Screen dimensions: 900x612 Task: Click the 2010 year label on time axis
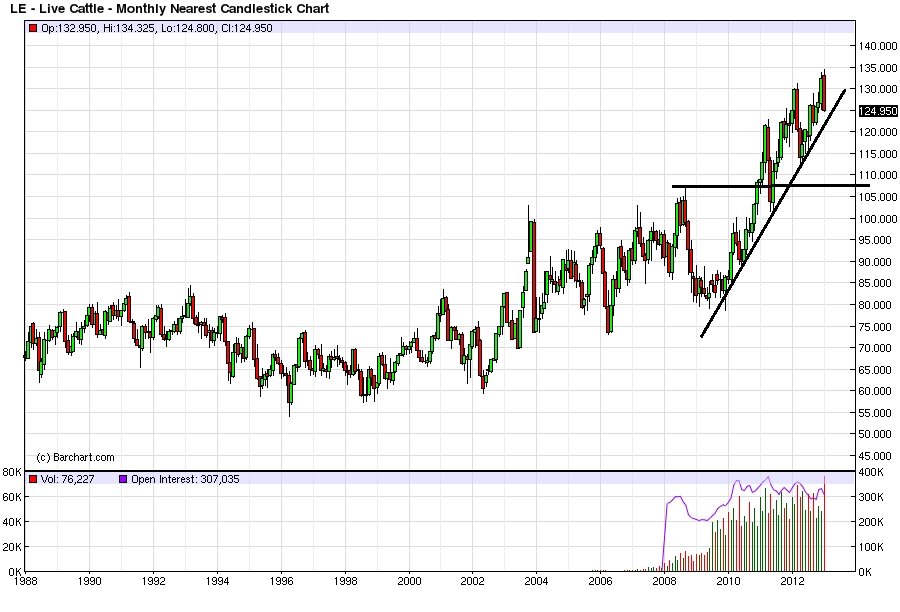[x=728, y=581]
